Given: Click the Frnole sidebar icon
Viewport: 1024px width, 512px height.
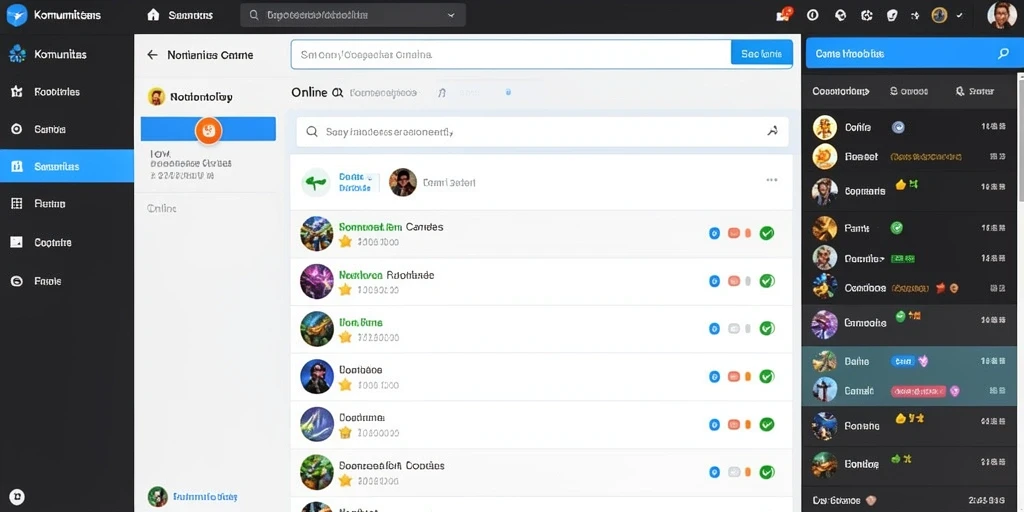Looking at the screenshot, I should [x=17, y=281].
